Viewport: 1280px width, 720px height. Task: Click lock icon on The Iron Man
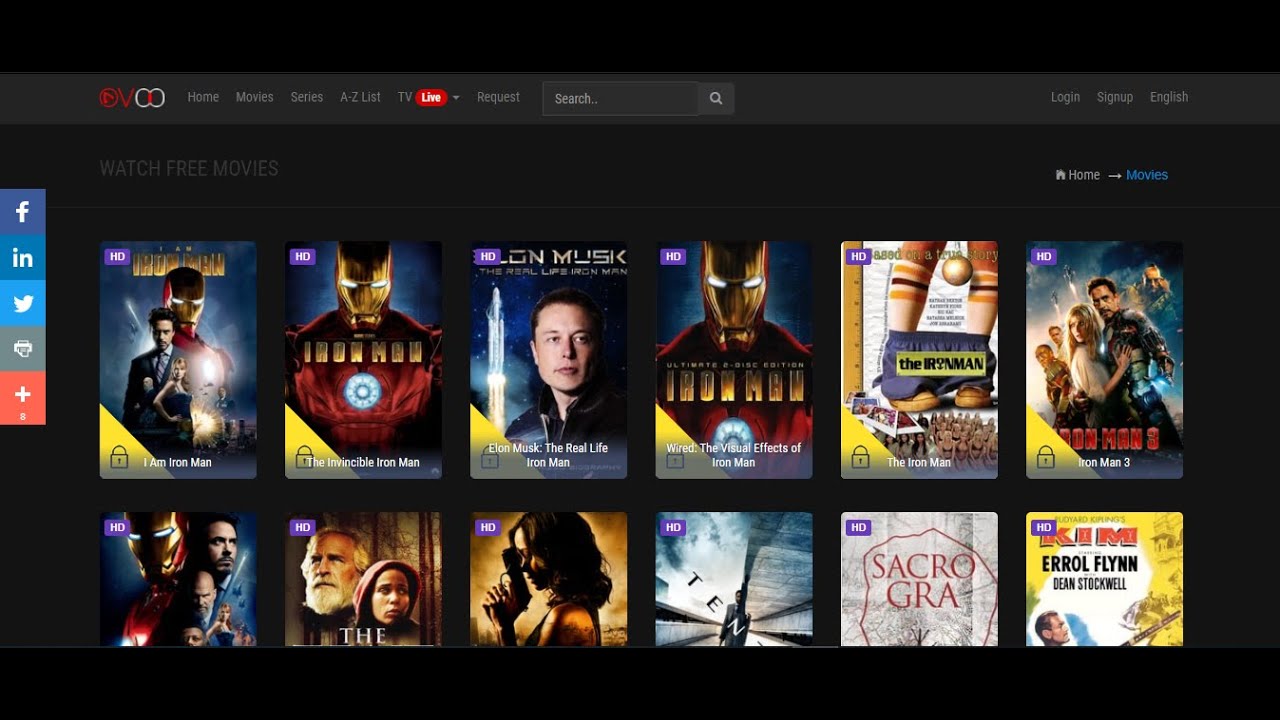pos(860,457)
